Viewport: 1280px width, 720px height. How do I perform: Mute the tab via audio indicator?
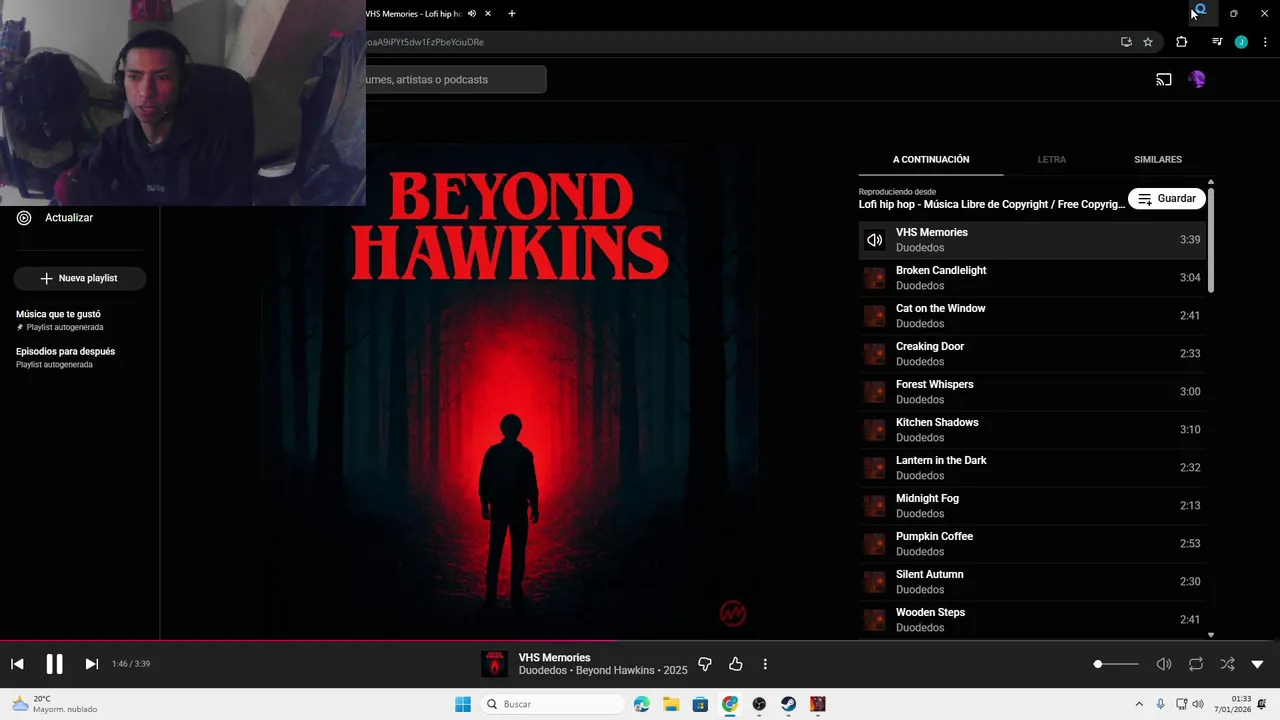click(x=471, y=14)
